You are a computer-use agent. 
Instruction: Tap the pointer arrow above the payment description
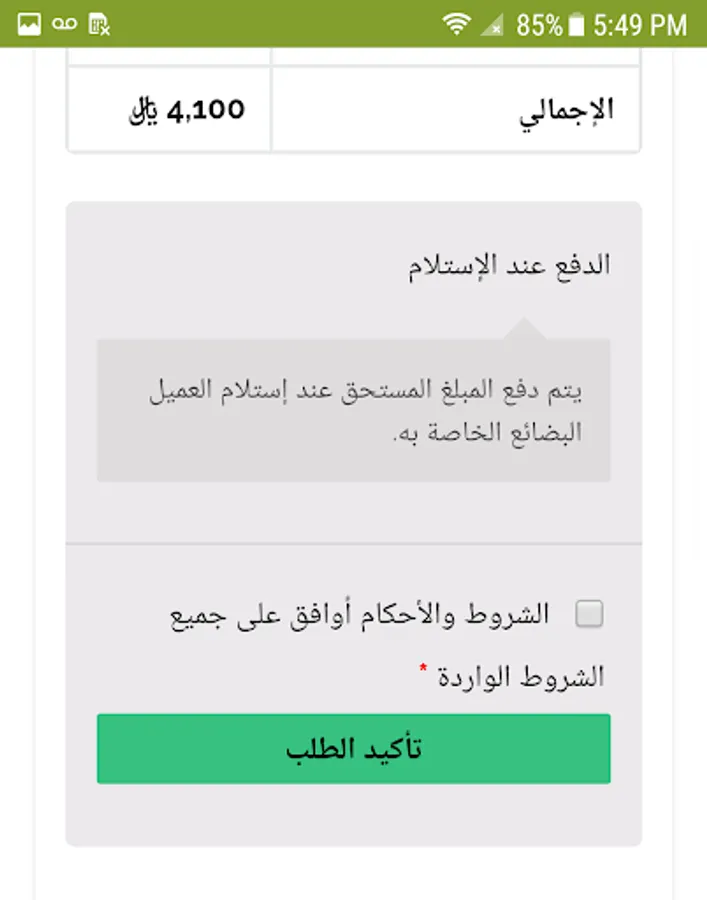click(x=527, y=330)
